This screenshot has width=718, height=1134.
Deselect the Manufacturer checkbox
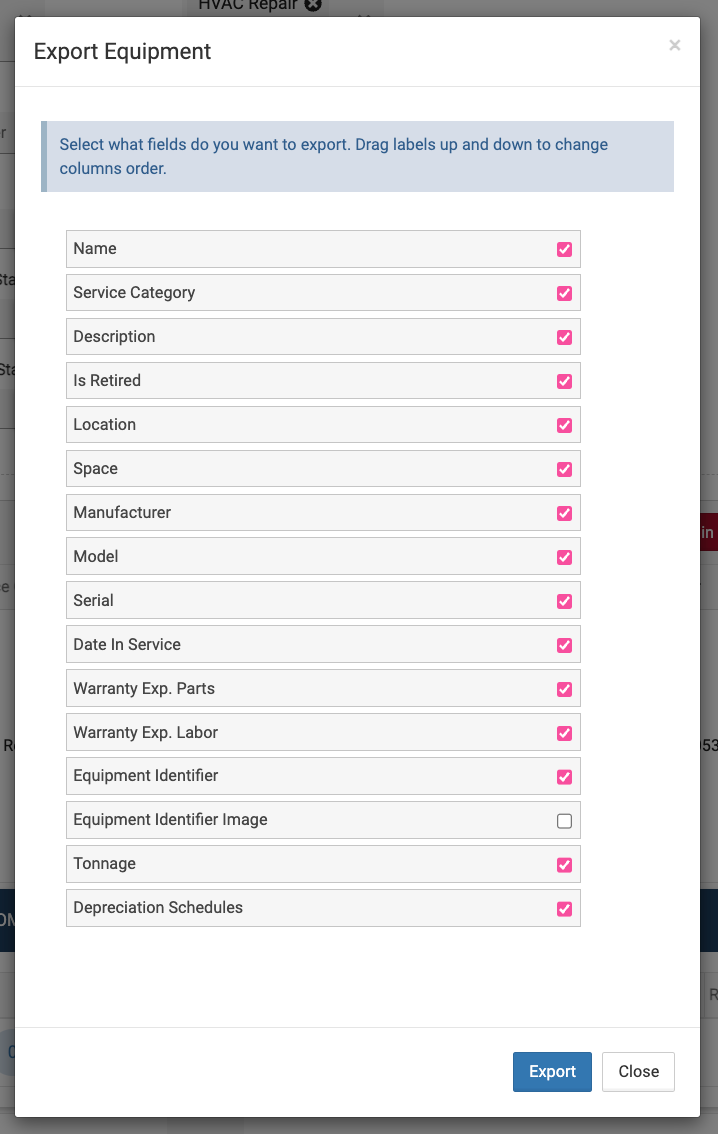click(564, 513)
